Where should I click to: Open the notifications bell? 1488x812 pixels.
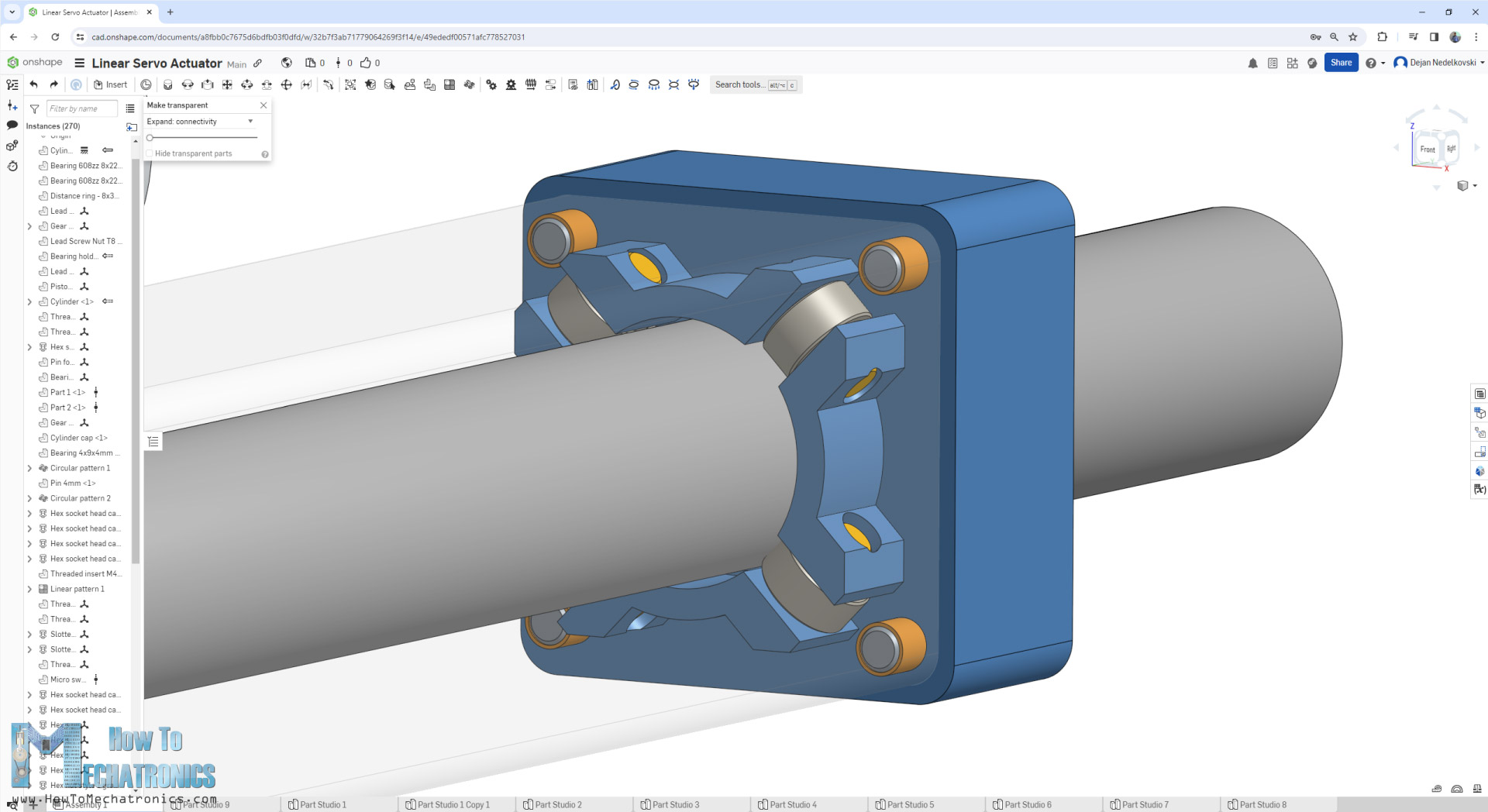1252,64
